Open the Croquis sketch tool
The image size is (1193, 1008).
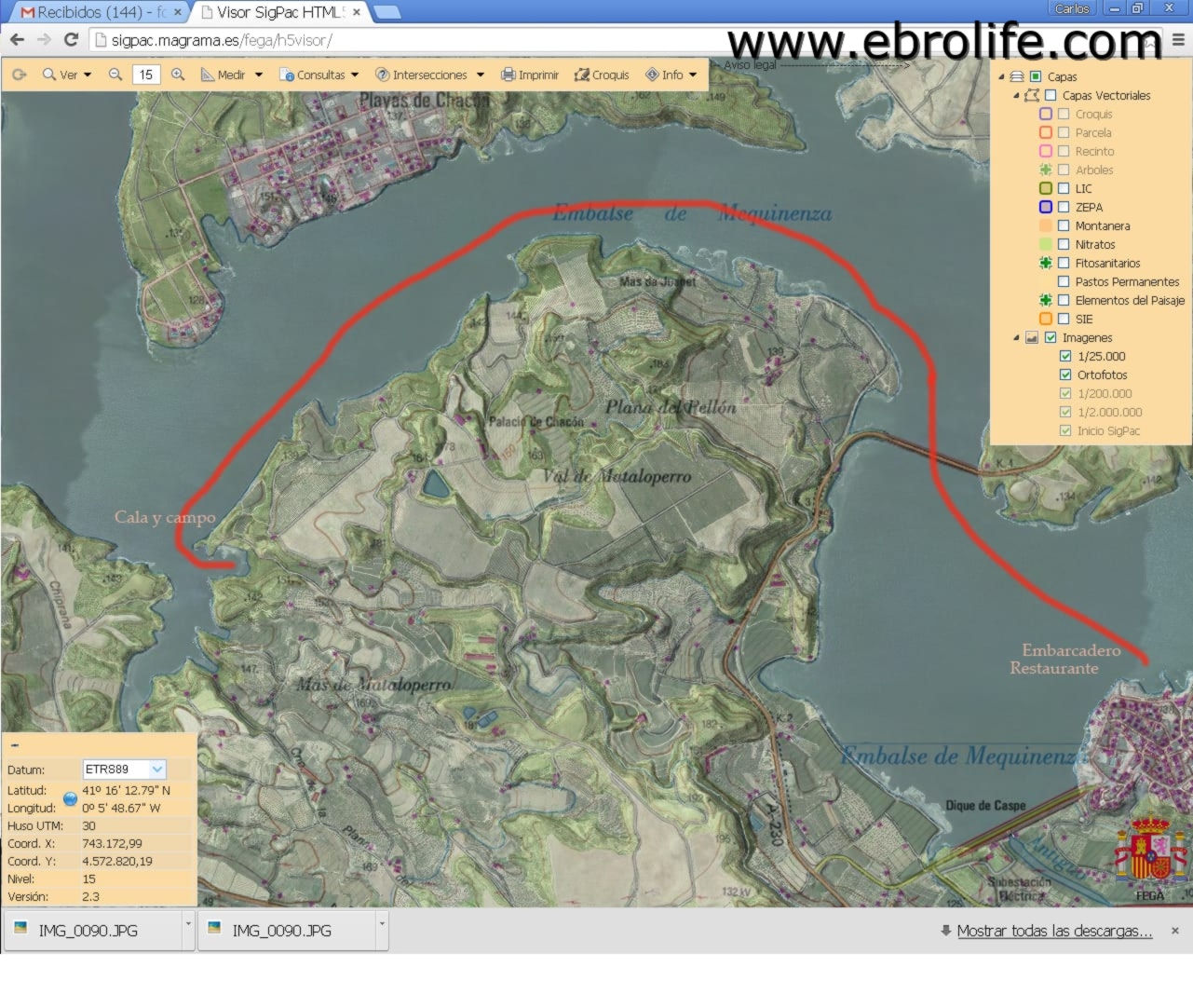coord(602,75)
